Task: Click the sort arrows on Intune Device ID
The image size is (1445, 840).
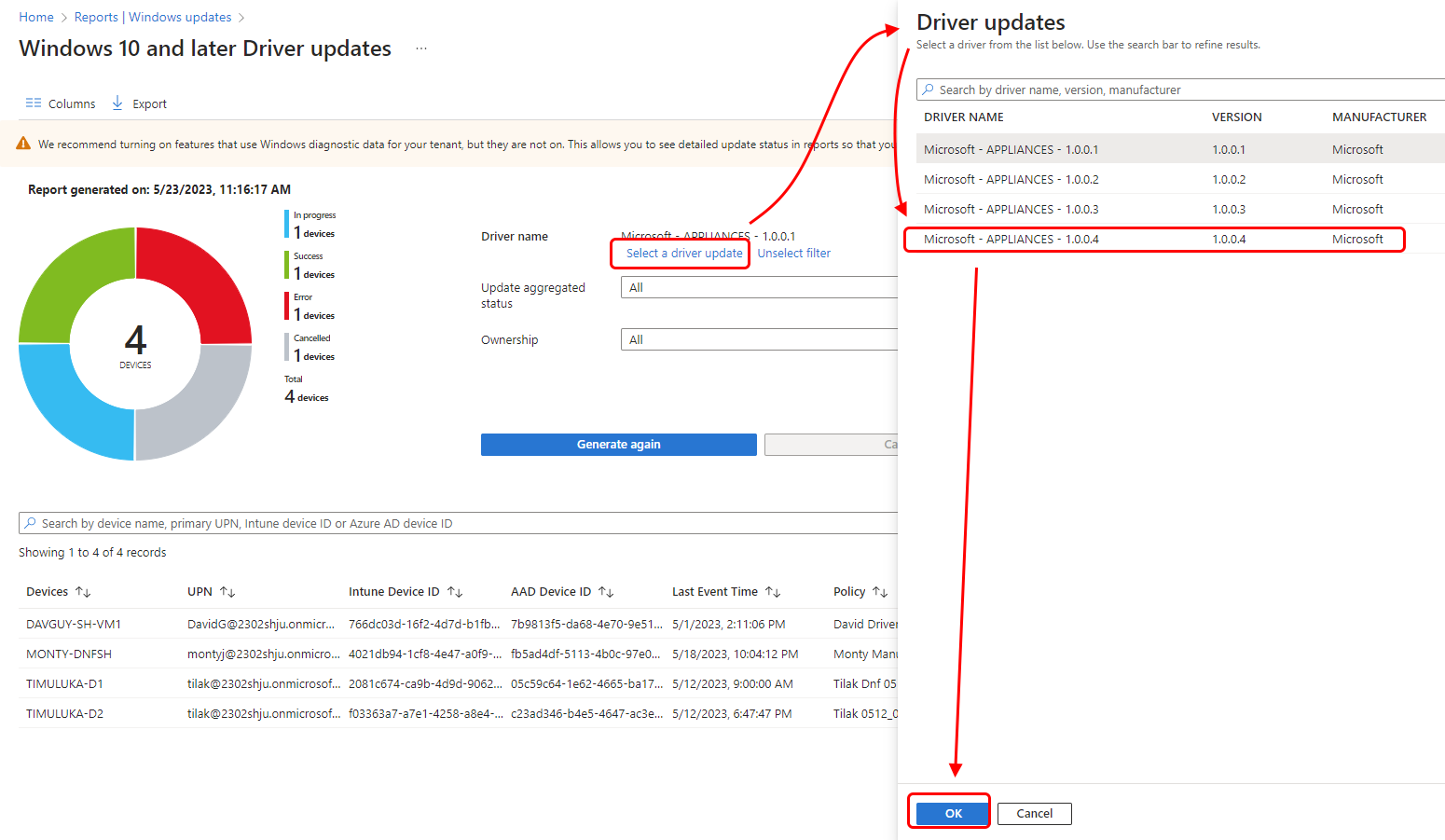Action: pyautogui.click(x=453, y=590)
